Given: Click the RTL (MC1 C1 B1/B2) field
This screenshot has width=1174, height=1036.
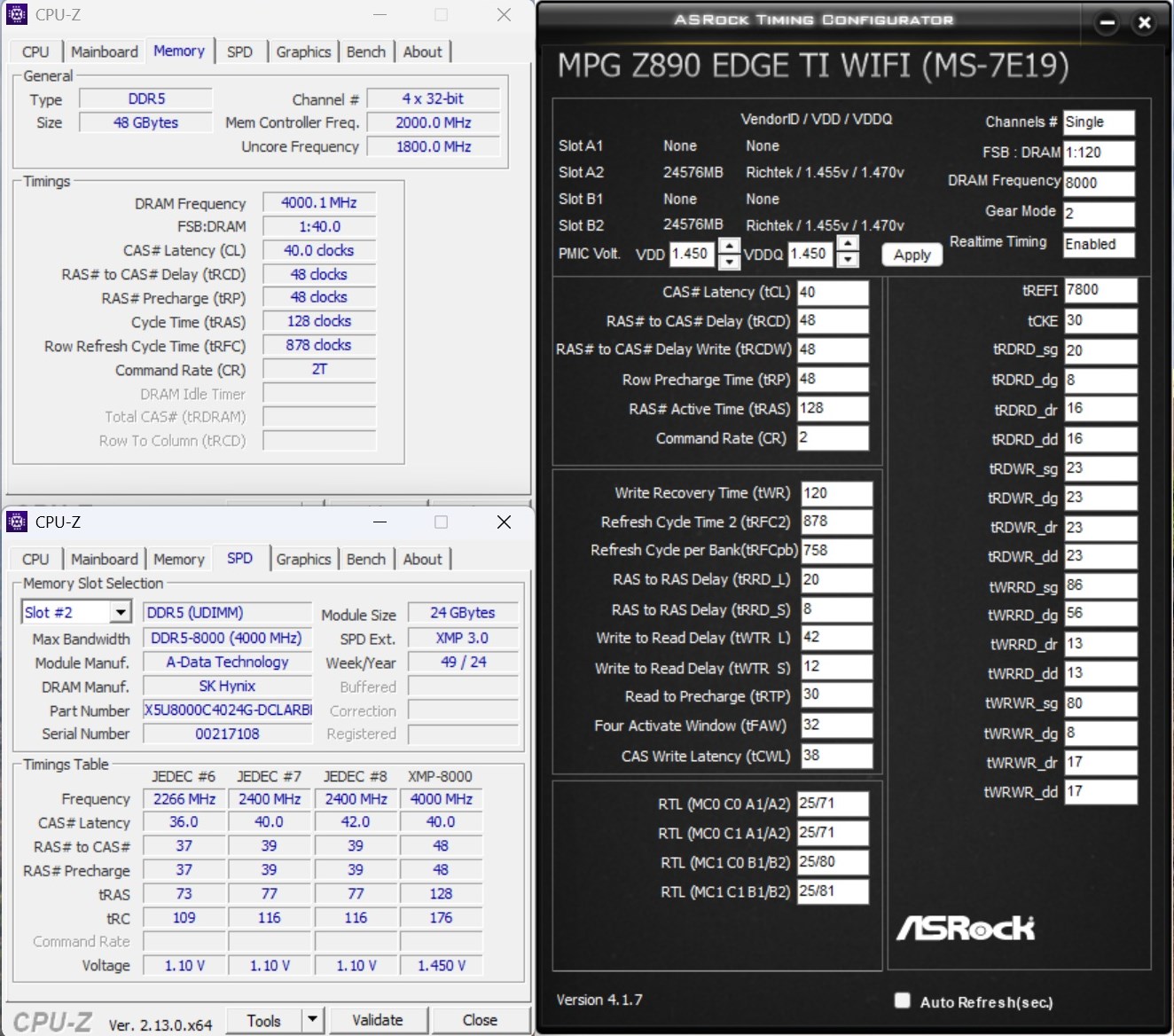Looking at the screenshot, I should click(x=833, y=891).
